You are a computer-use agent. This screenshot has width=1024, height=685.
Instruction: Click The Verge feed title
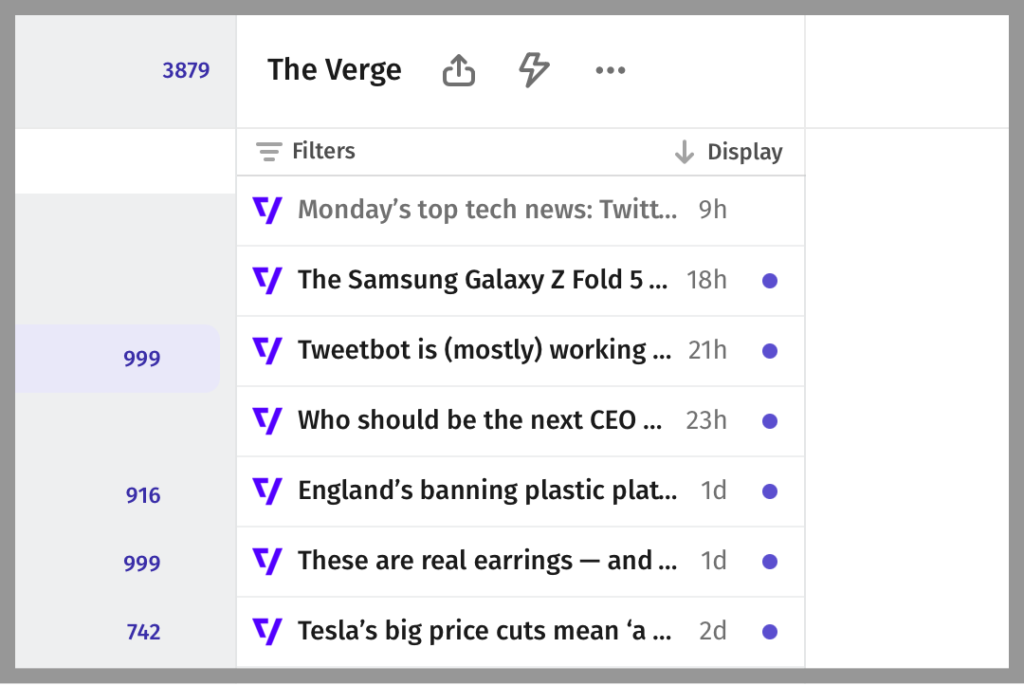point(334,70)
